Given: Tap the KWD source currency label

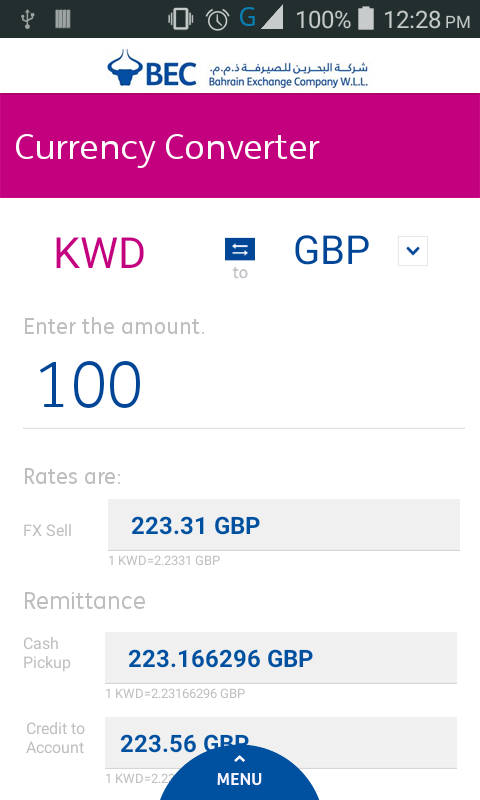Looking at the screenshot, I should point(99,253).
